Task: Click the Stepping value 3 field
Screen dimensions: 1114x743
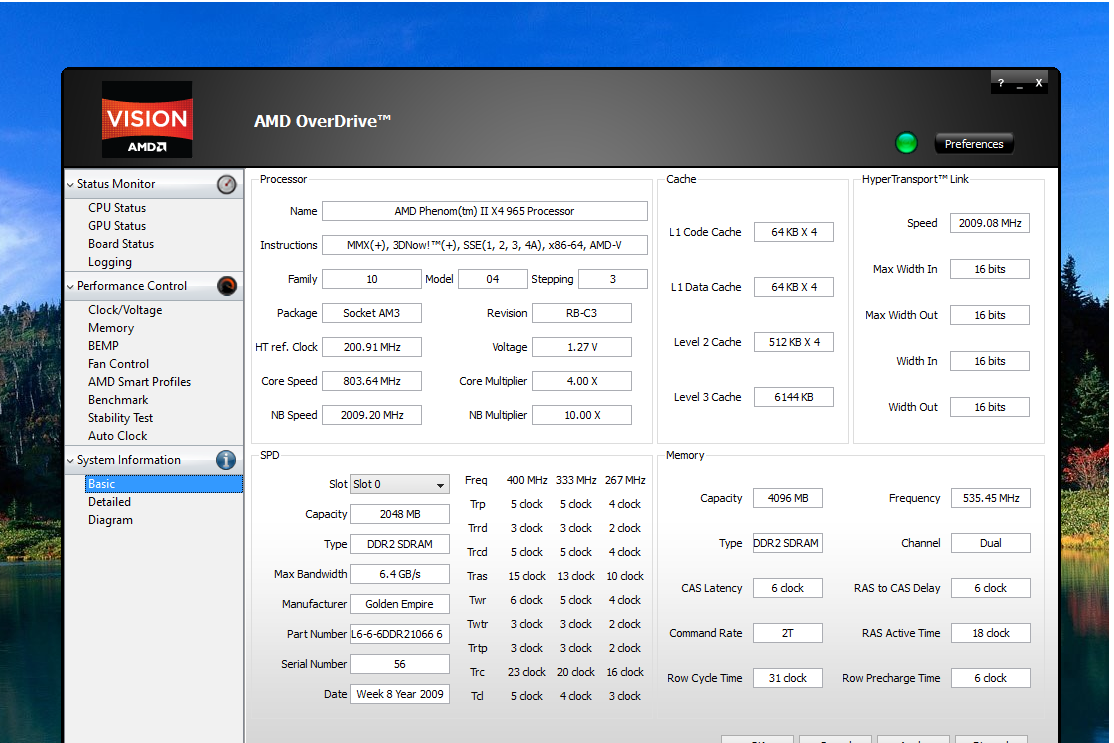Action: click(x=612, y=279)
